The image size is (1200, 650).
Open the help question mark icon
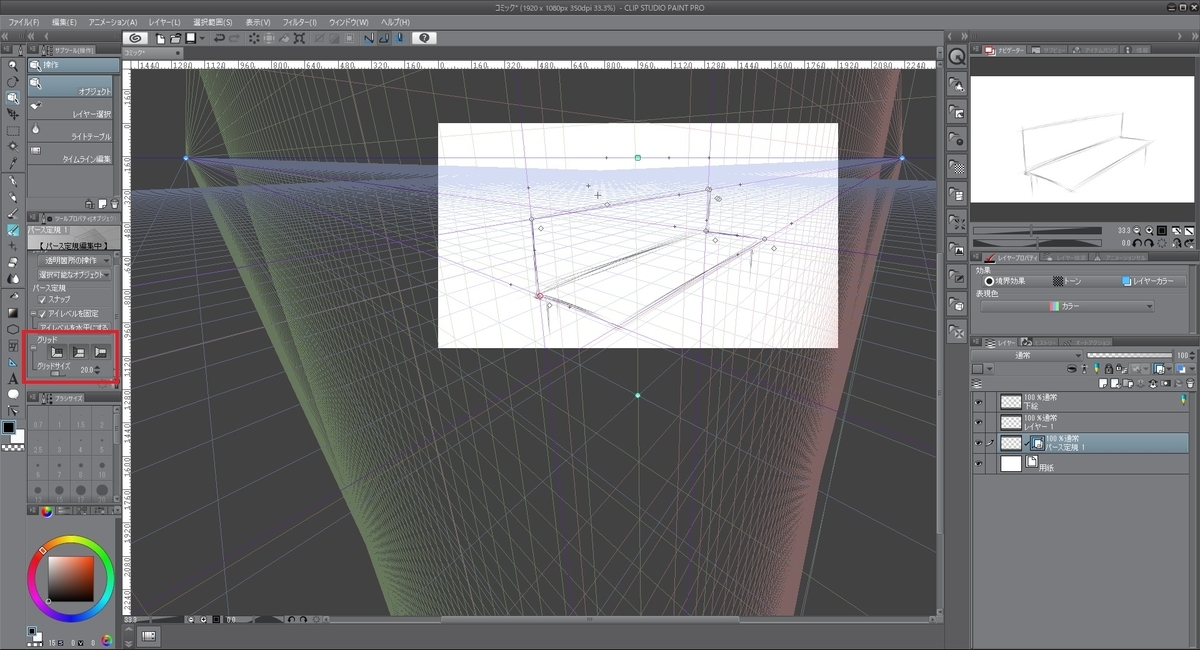pyautogui.click(x=424, y=38)
